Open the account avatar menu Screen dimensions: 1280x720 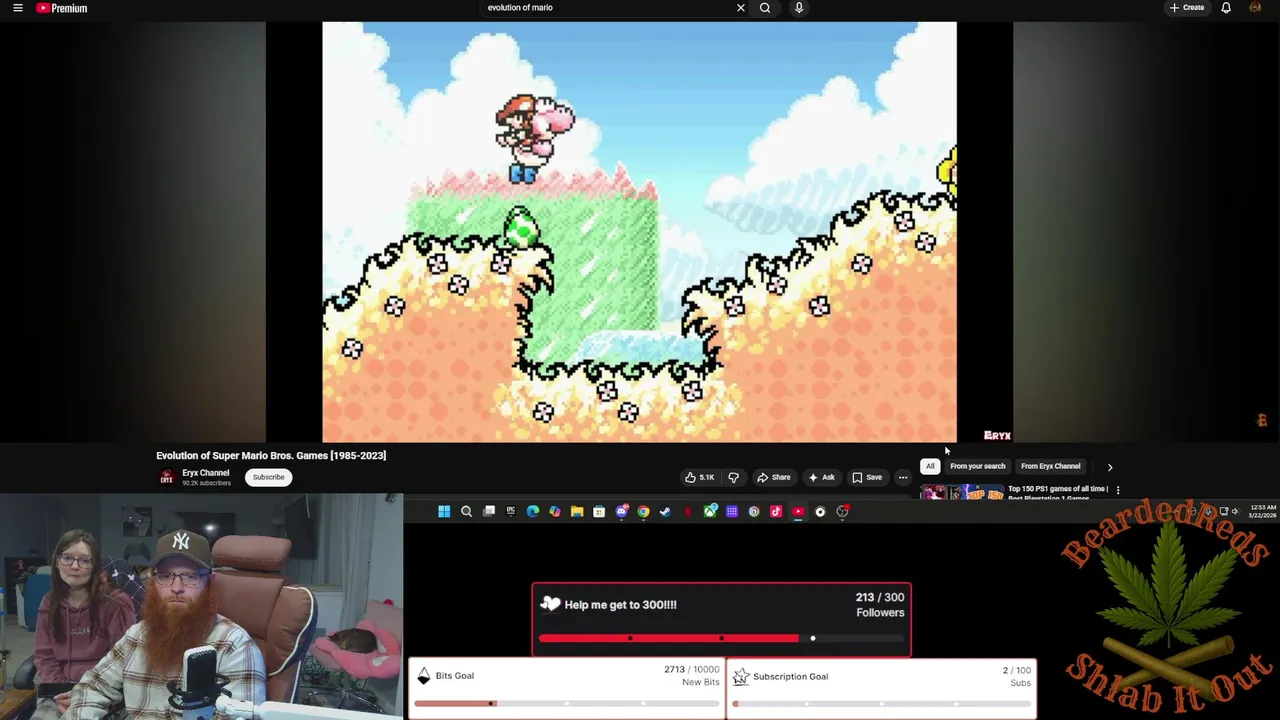(x=1255, y=8)
